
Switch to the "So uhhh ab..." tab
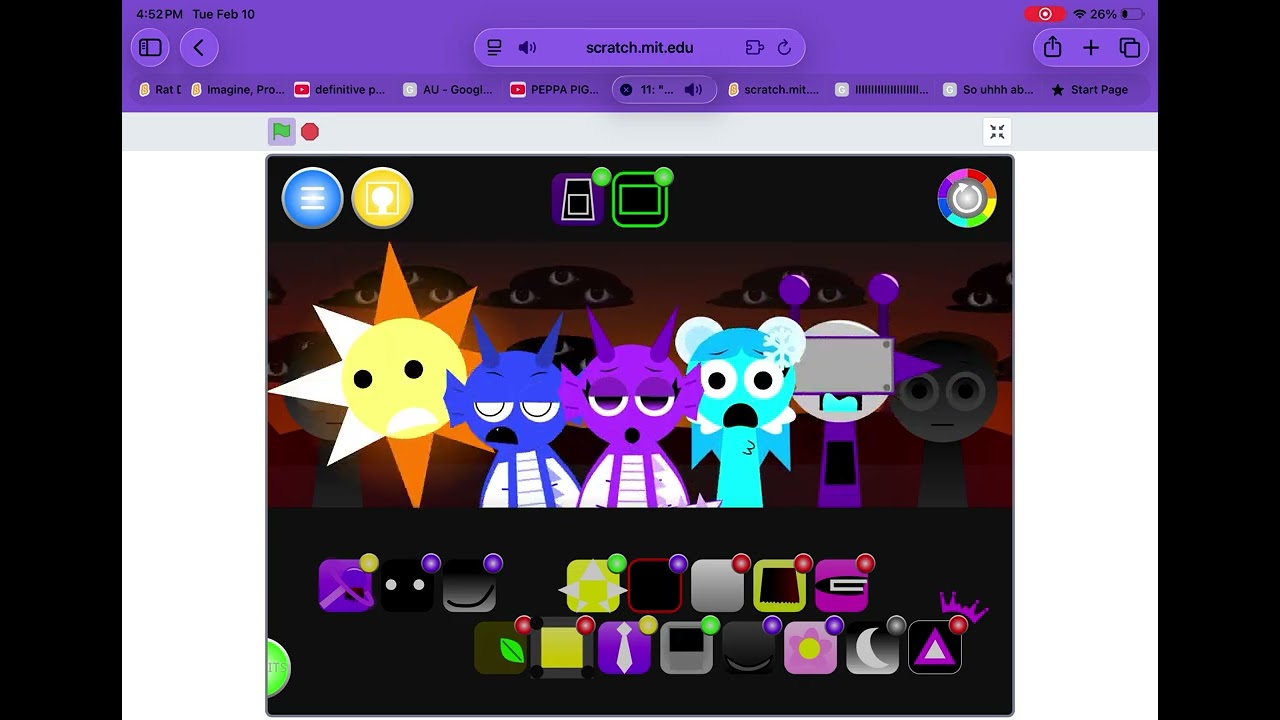[x=989, y=89]
